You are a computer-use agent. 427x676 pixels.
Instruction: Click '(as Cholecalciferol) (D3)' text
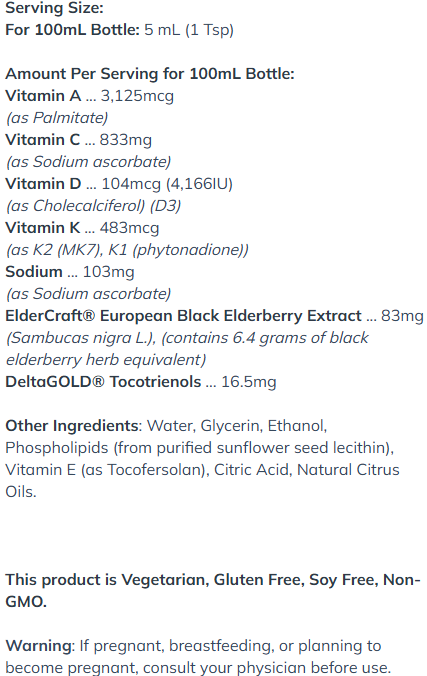pos(93,206)
